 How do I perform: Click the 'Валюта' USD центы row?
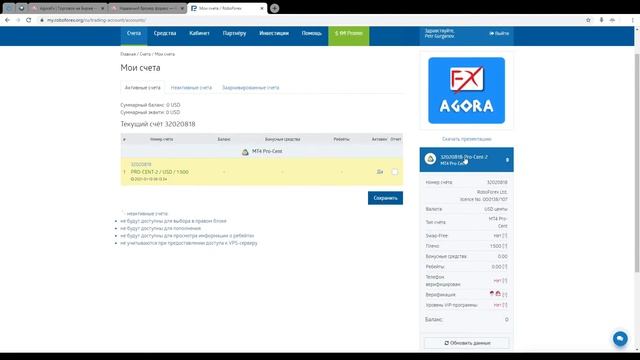(467, 209)
